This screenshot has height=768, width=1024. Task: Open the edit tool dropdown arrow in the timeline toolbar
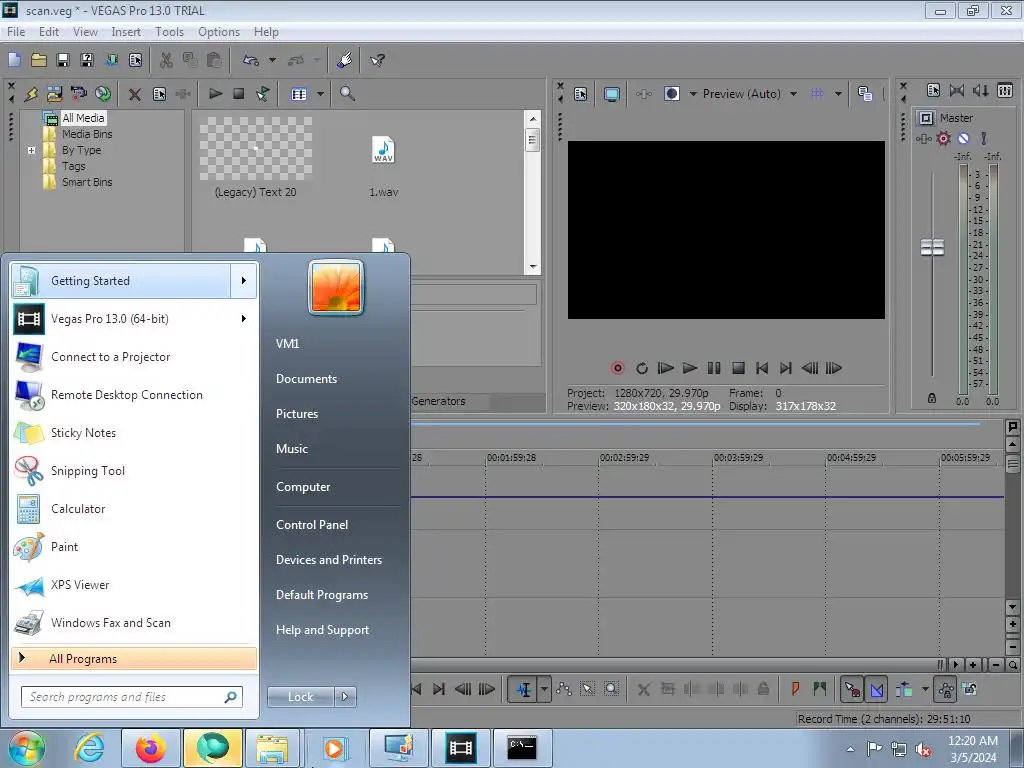[544, 689]
